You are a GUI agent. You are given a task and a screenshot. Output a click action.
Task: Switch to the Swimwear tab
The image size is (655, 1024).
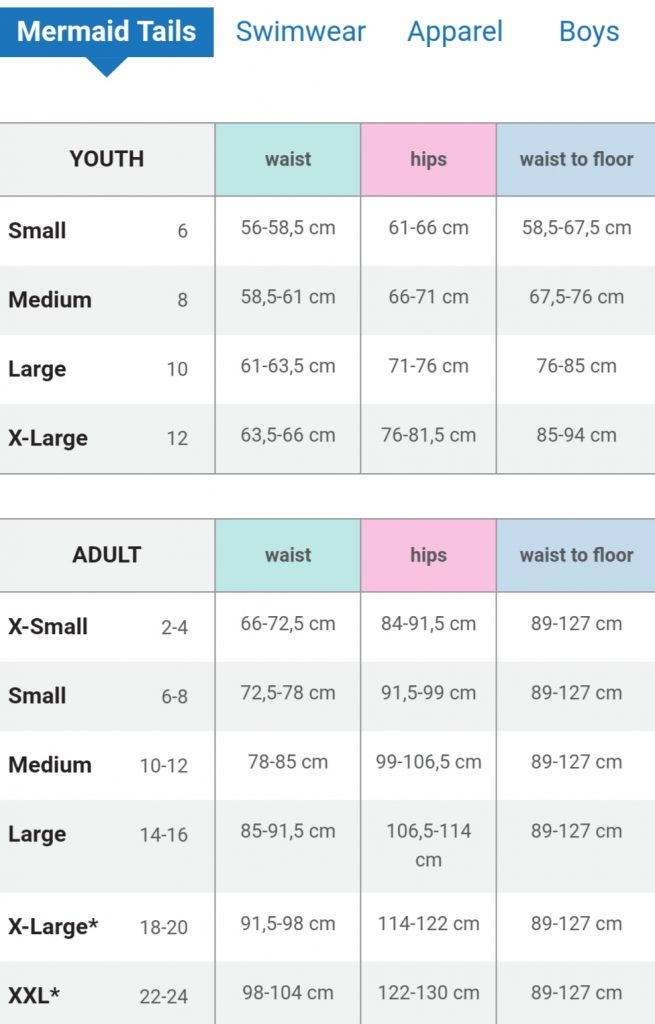coord(298,31)
